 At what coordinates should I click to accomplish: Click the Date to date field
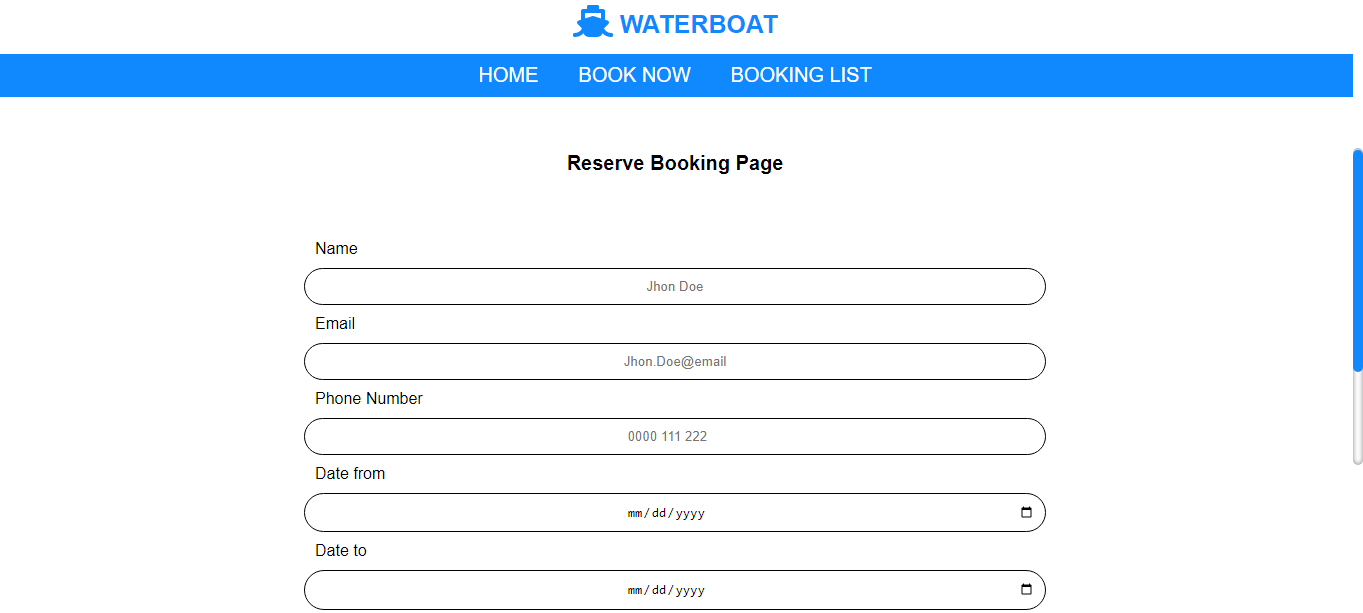pos(675,589)
